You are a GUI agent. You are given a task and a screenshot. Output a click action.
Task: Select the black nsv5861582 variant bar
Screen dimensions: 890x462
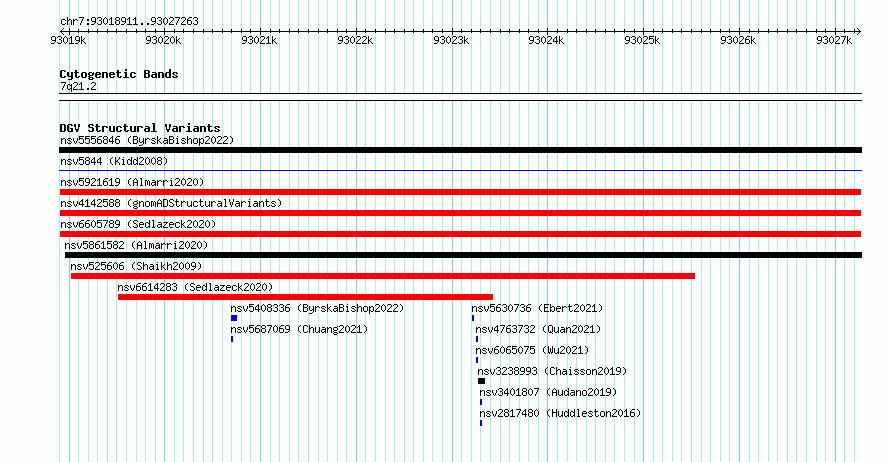[463, 255]
